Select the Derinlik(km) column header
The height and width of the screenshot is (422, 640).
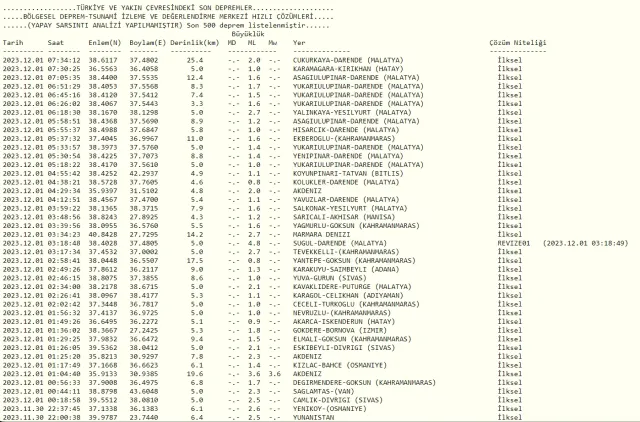[192, 45]
